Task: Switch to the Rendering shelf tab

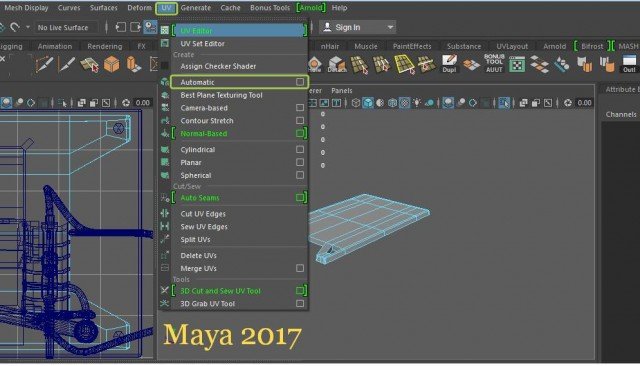Action: [x=104, y=46]
